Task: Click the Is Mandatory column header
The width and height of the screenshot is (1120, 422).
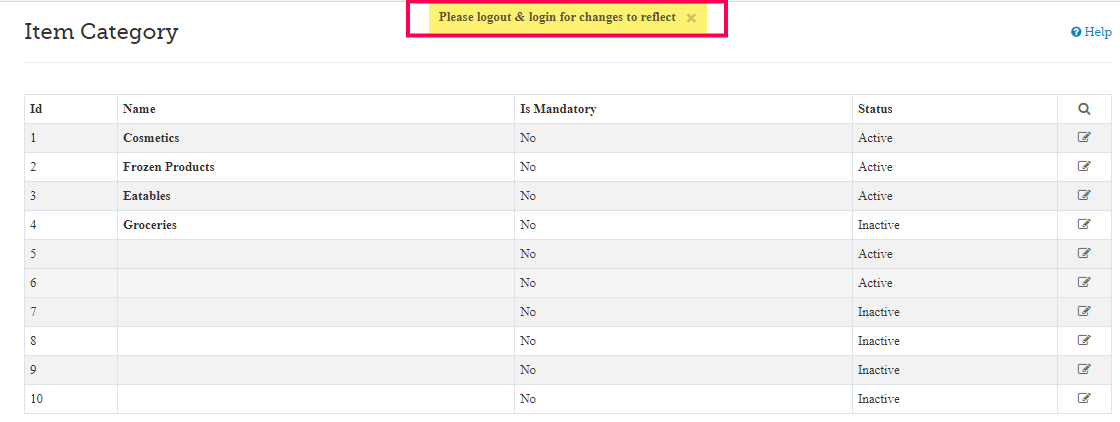Action: 558,109
